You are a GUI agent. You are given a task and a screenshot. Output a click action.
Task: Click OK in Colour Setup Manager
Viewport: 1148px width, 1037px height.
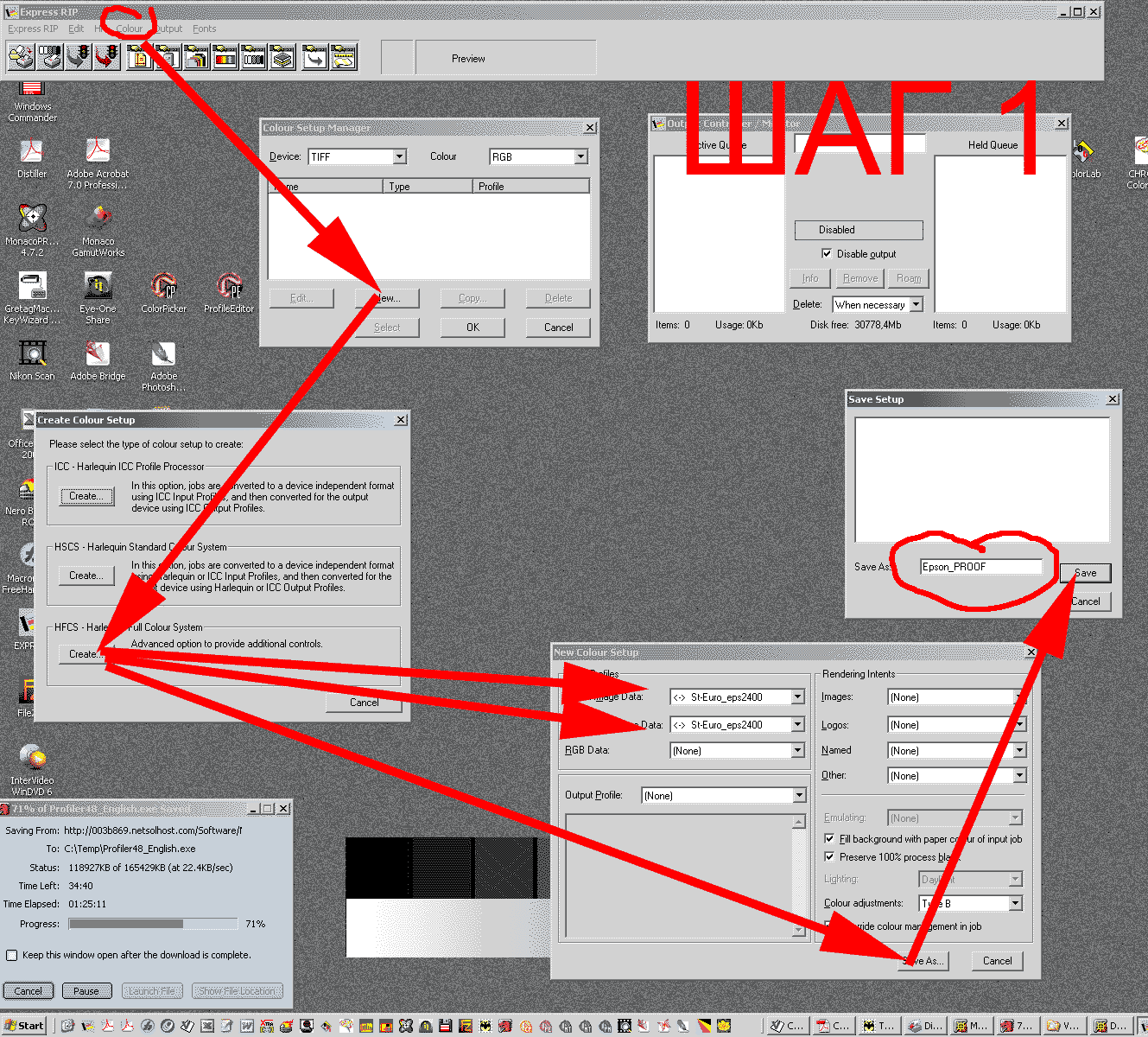coord(473,328)
